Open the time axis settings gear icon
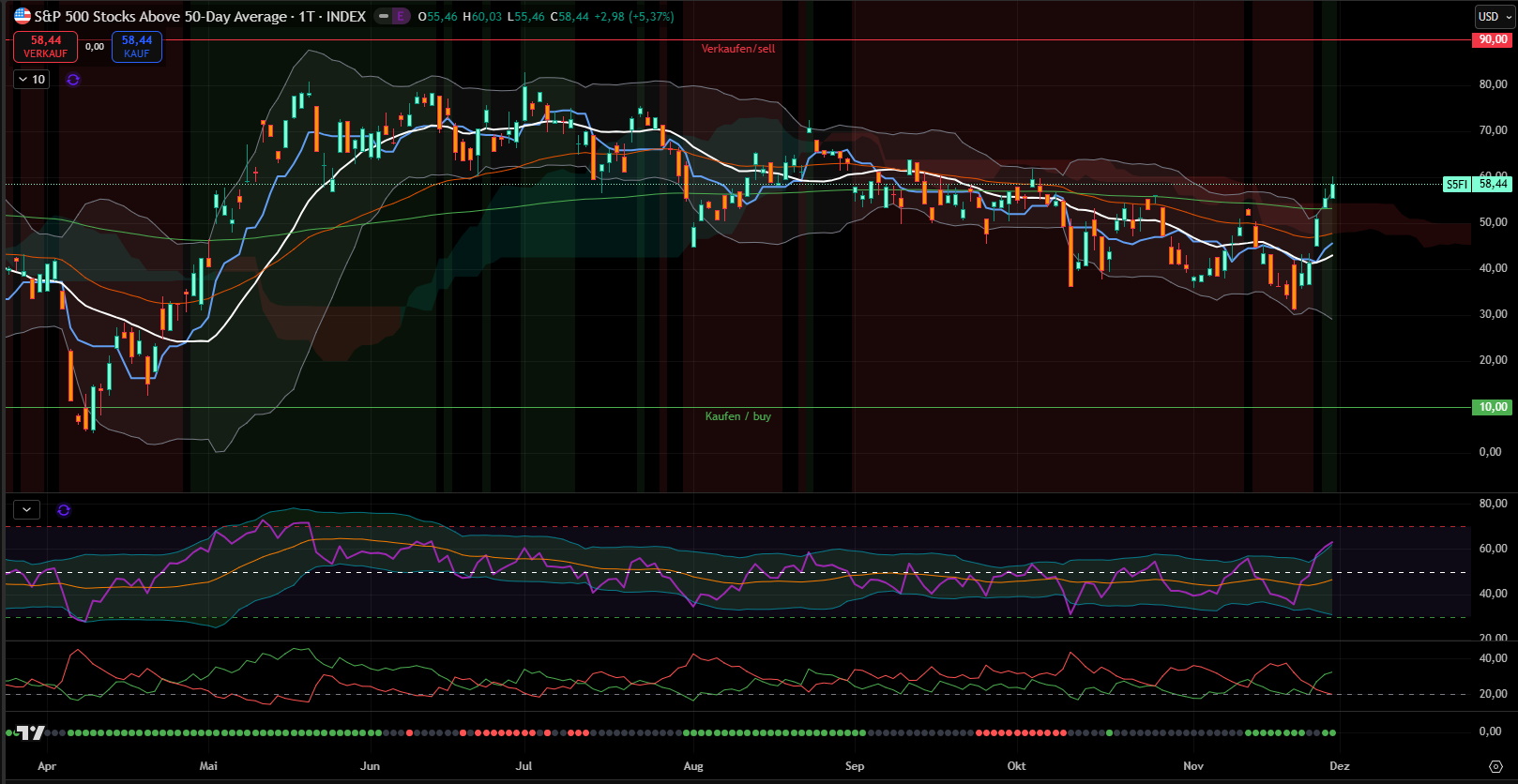The image size is (1518, 784). tap(1495, 766)
